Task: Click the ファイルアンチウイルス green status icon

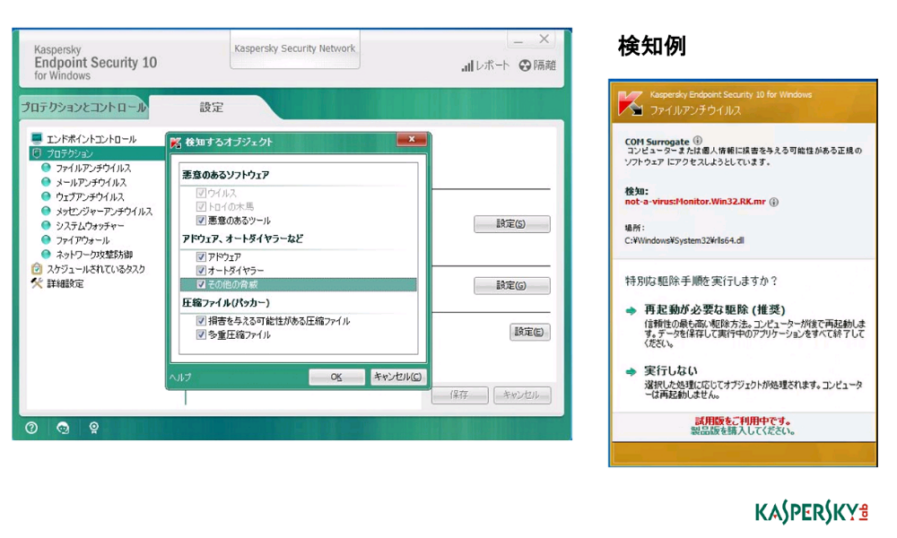Action: (x=46, y=168)
